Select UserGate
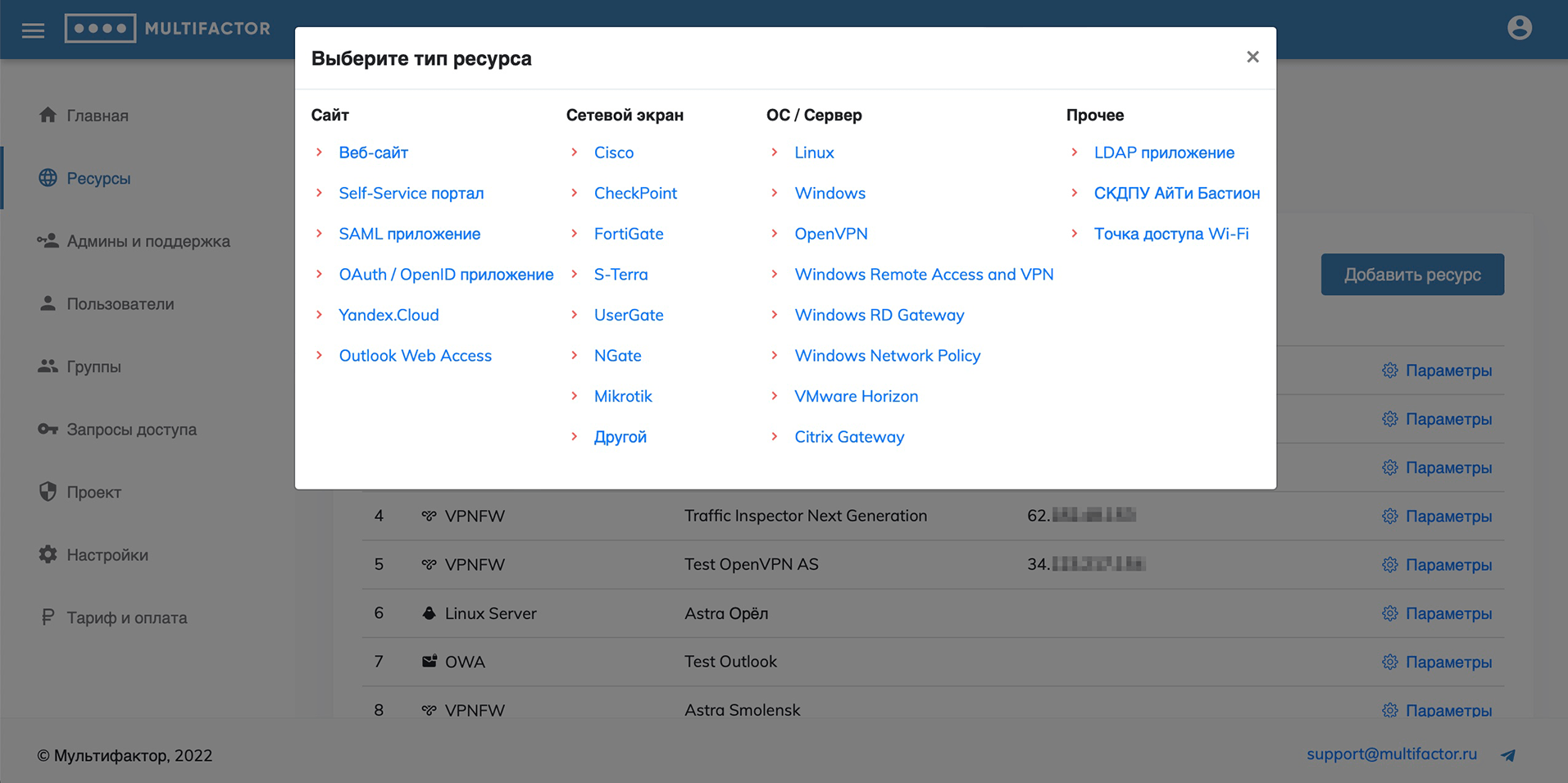The height and width of the screenshot is (783, 1568). [629, 315]
